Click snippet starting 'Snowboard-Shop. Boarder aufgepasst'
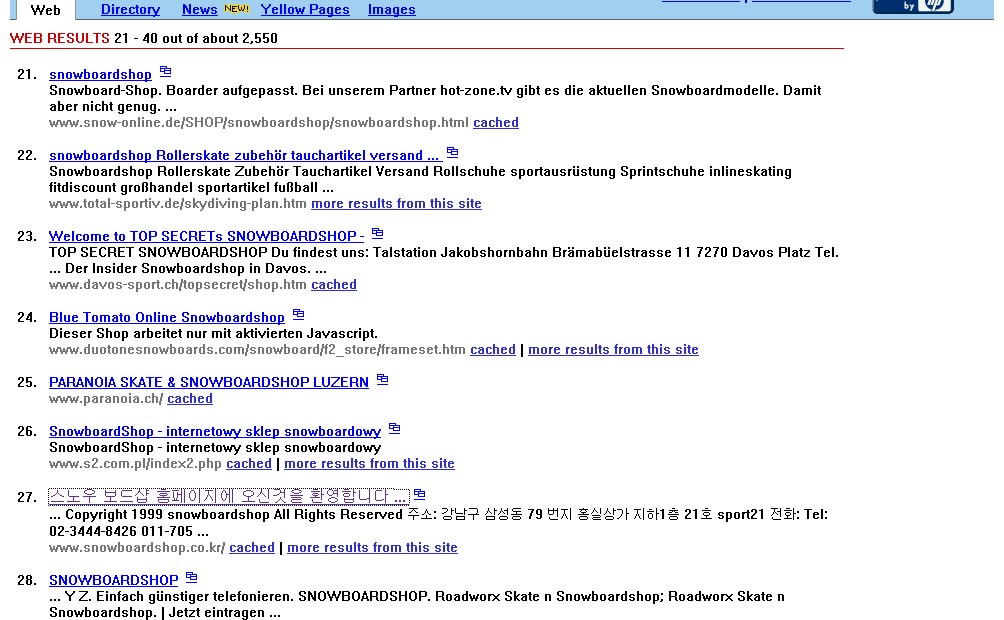The image size is (1004, 620). coord(435,99)
